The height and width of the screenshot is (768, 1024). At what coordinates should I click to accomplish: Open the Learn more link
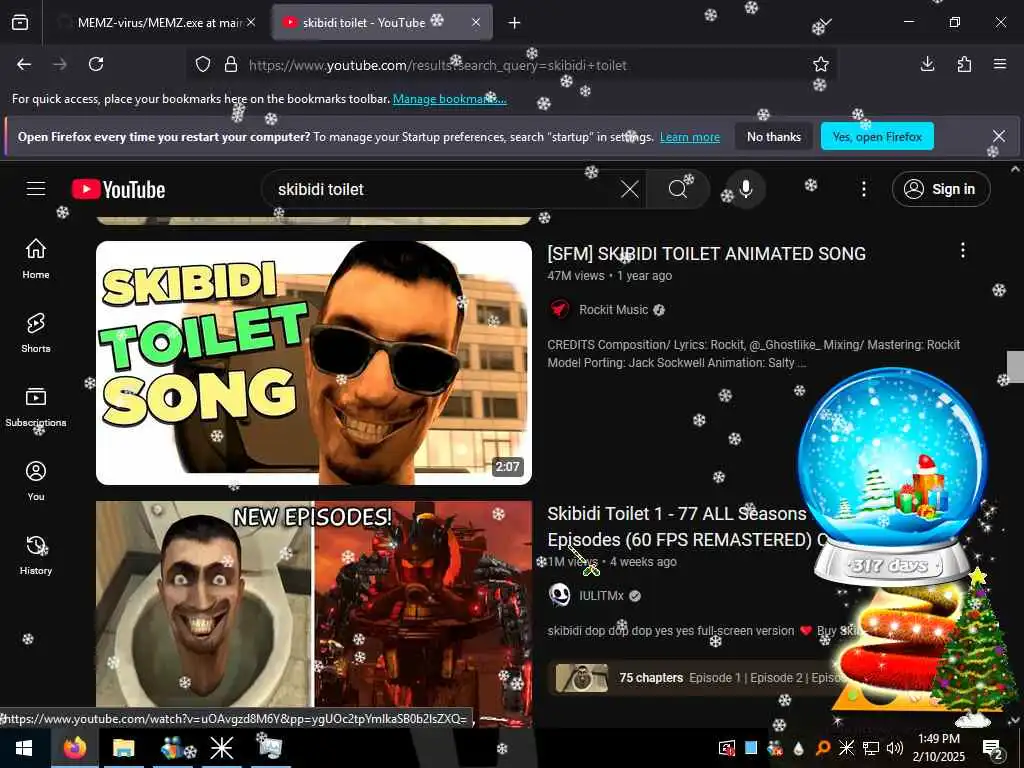pyautogui.click(x=690, y=137)
